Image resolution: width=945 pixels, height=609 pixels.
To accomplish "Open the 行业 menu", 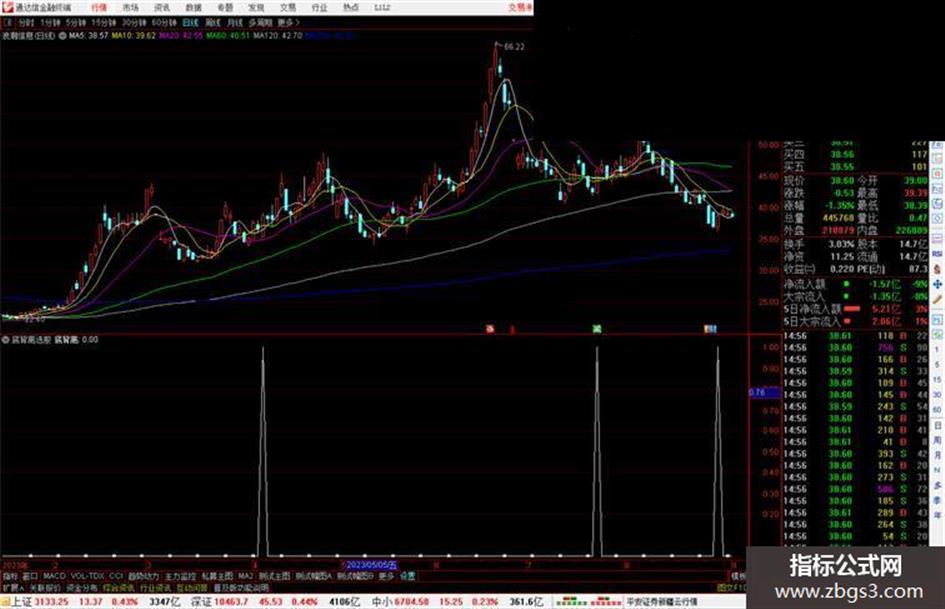I will (319, 7).
